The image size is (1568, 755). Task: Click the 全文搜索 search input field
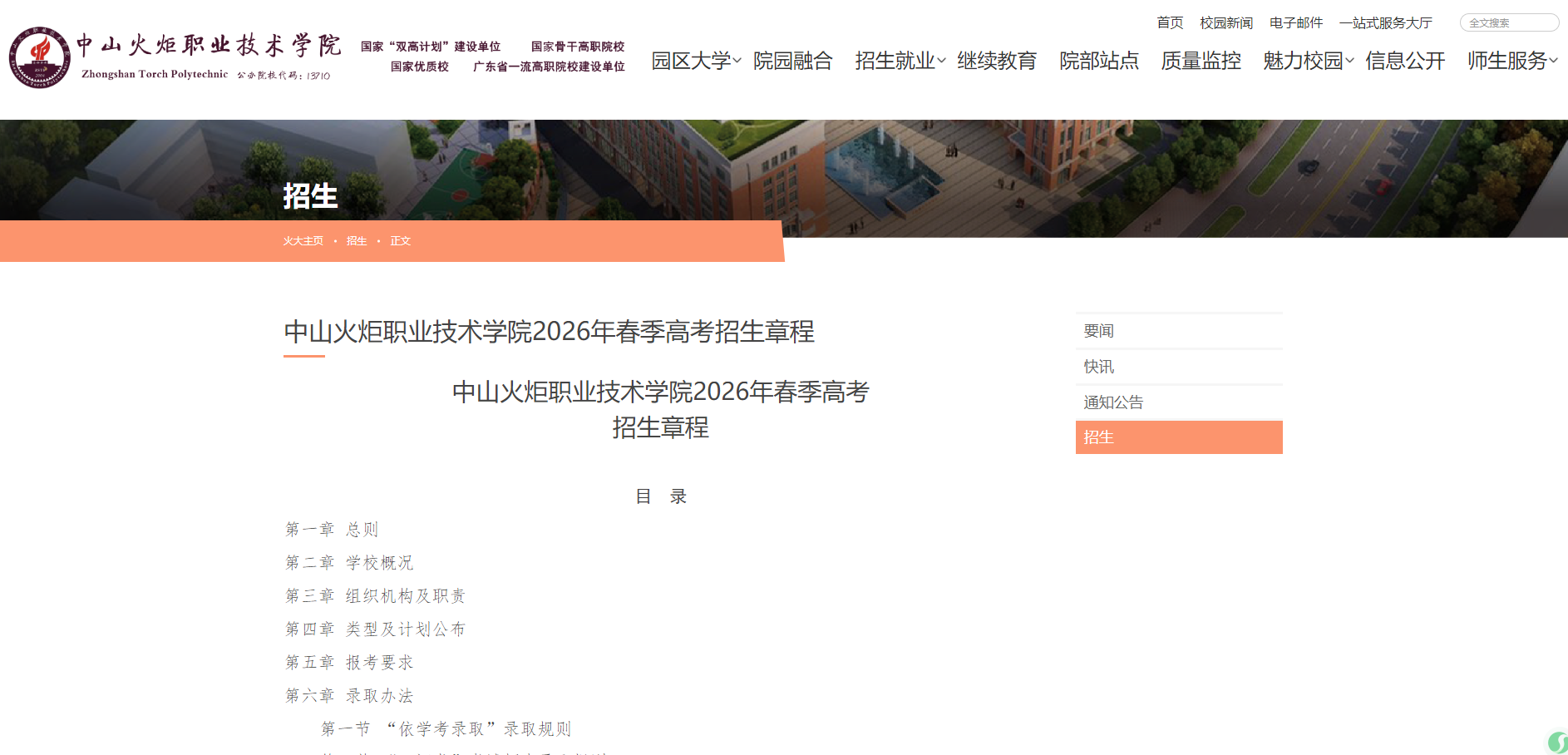coord(1509,22)
